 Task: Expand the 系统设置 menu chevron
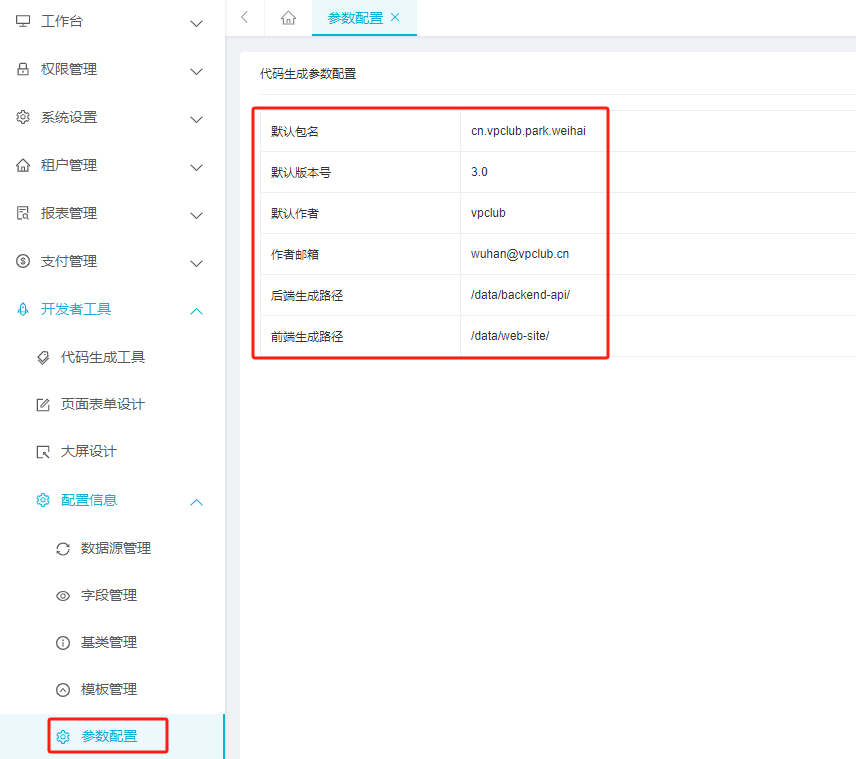tap(197, 120)
